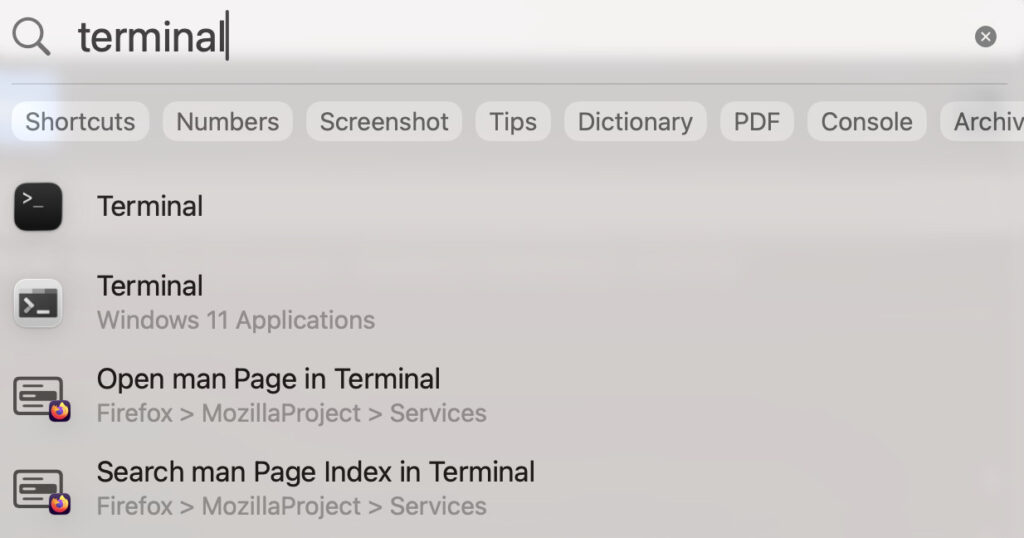1024x538 pixels.
Task: Select the Shortcuts suggestion chip
Action: click(x=80, y=122)
